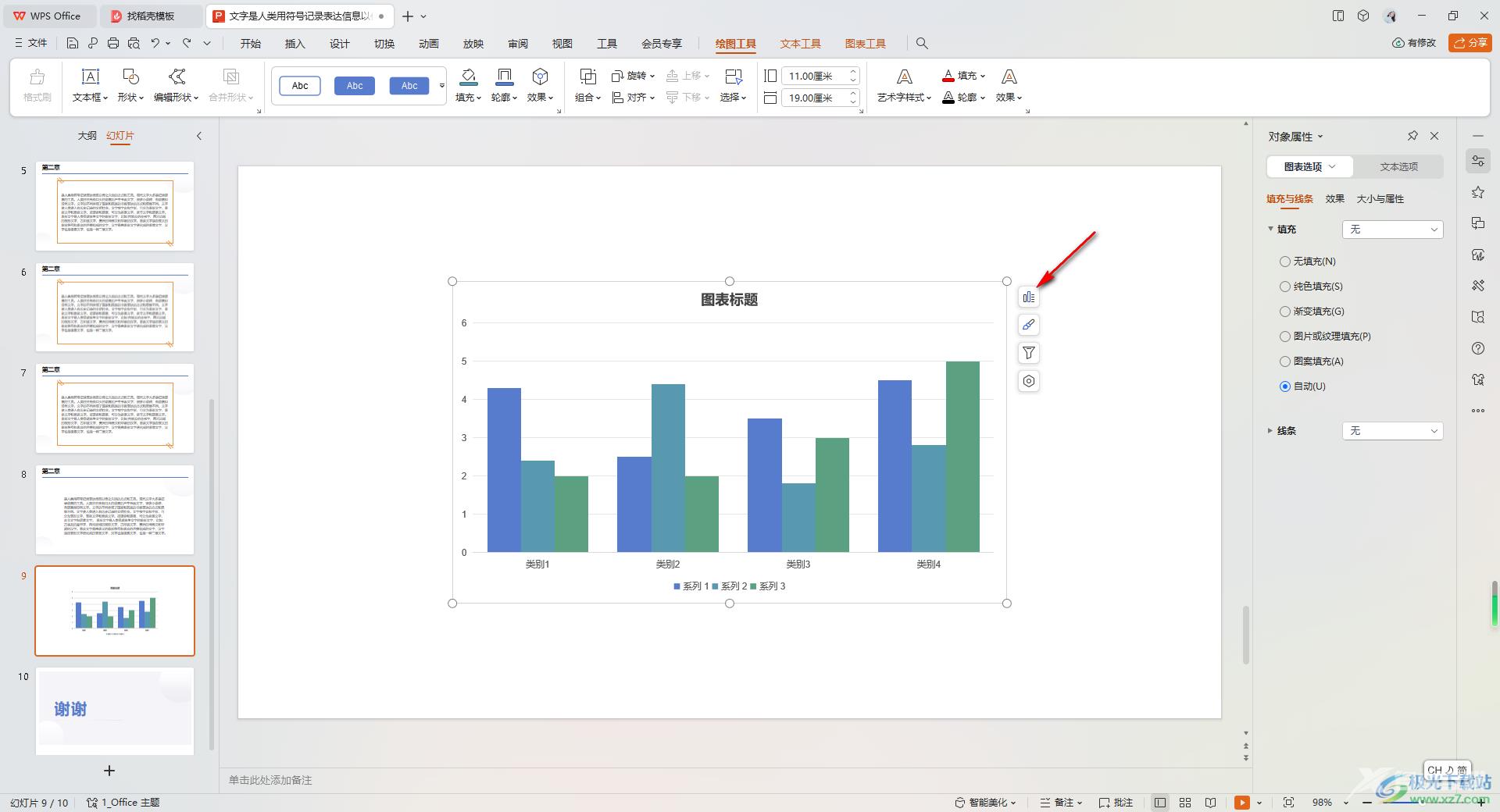Redo the last action
Image resolution: width=1500 pixels, height=812 pixels.
187,44
